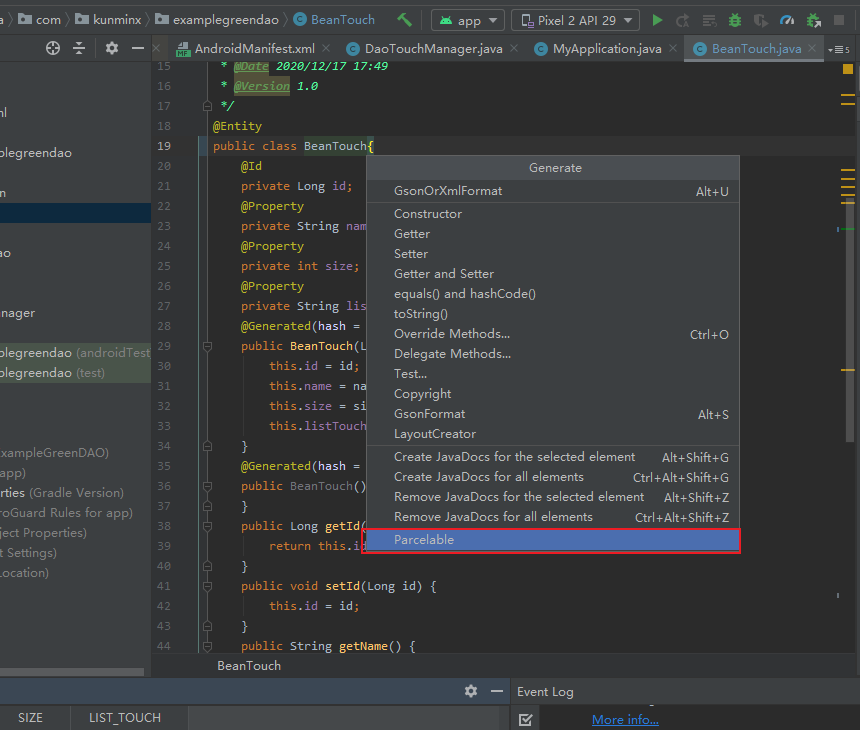Click BeanTouch breadcrumb in navigation bar
This screenshot has width=860, height=730.
(334, 20)
